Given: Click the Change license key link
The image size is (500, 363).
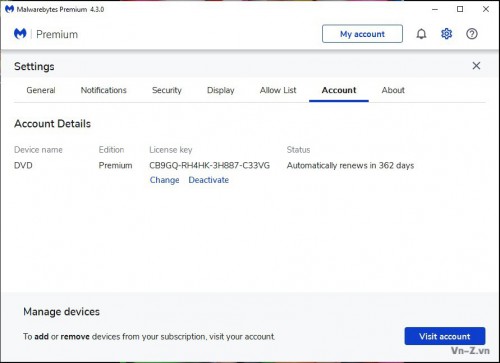Looking at the screenshot, I should coord(164,180).
